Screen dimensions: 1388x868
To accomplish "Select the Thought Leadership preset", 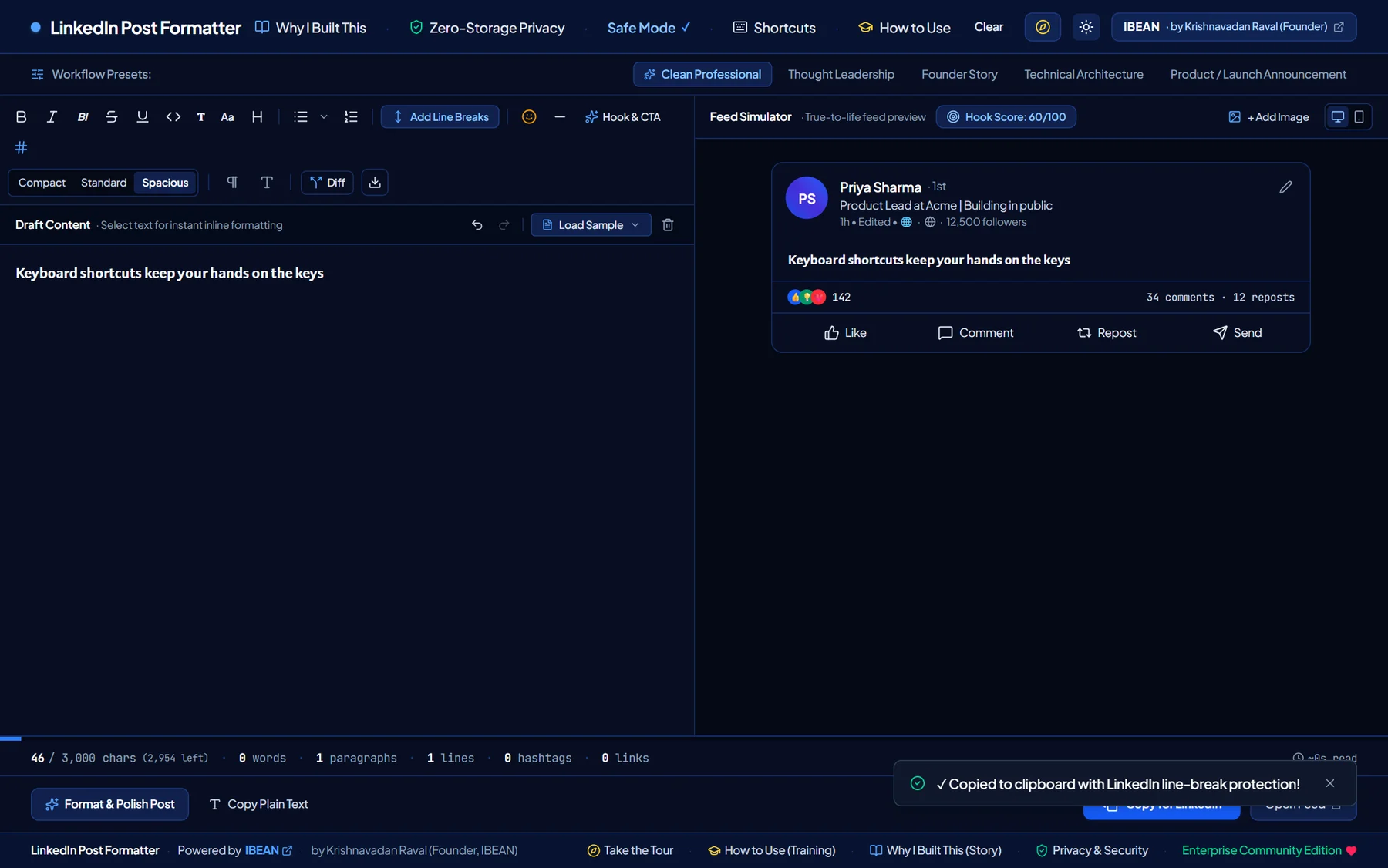I will [x=841, y=75].
